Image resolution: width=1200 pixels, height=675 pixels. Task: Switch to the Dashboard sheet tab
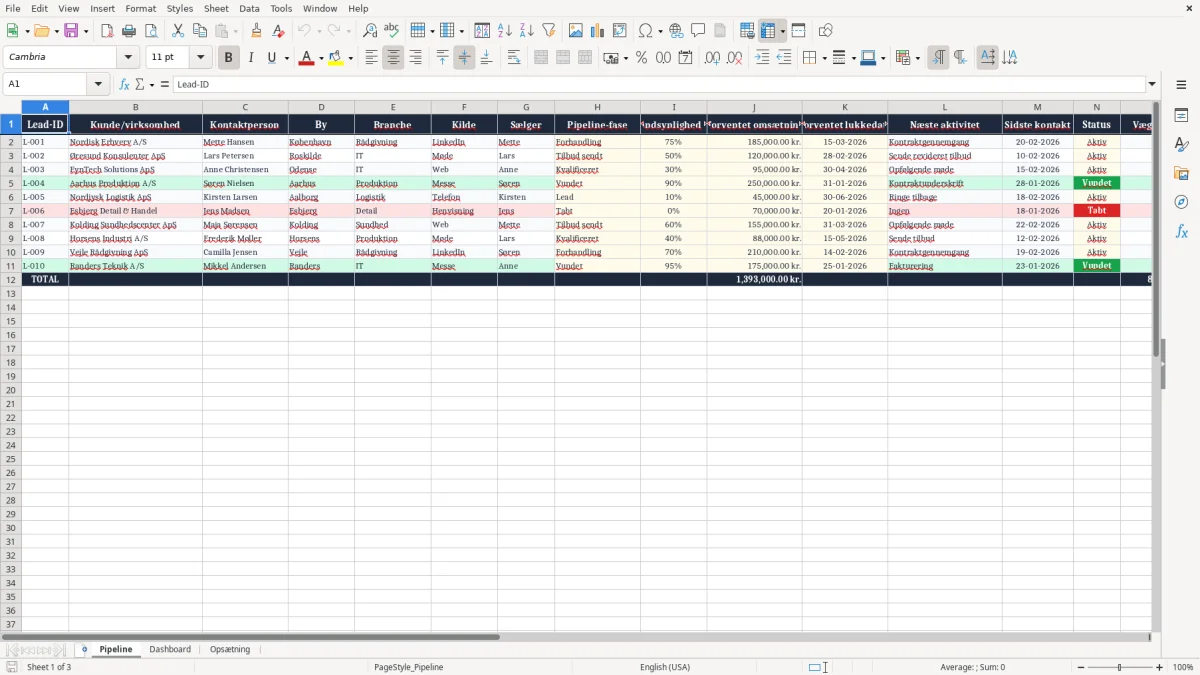(170, 649)
